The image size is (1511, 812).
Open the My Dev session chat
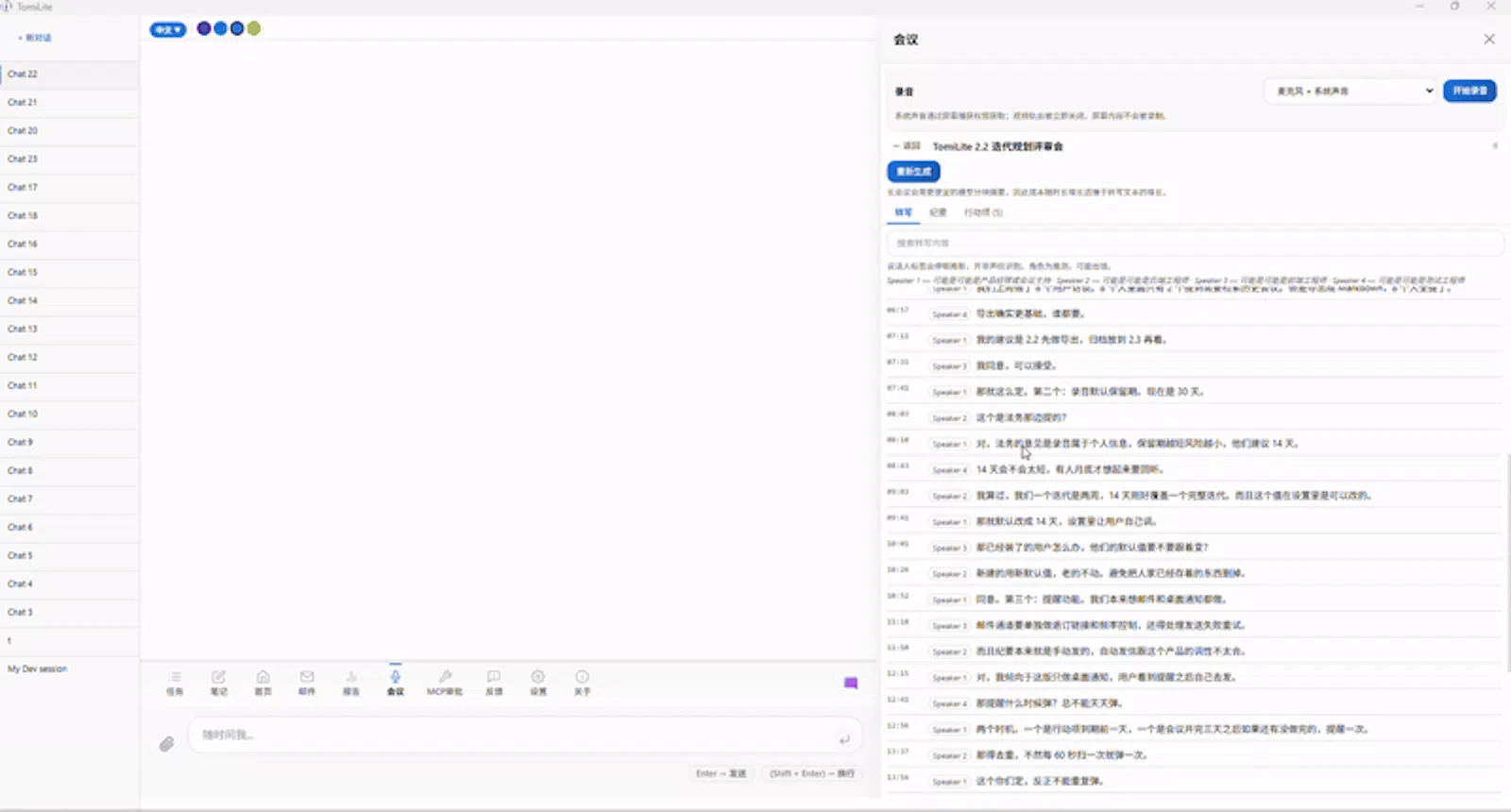tap(70, 668)
